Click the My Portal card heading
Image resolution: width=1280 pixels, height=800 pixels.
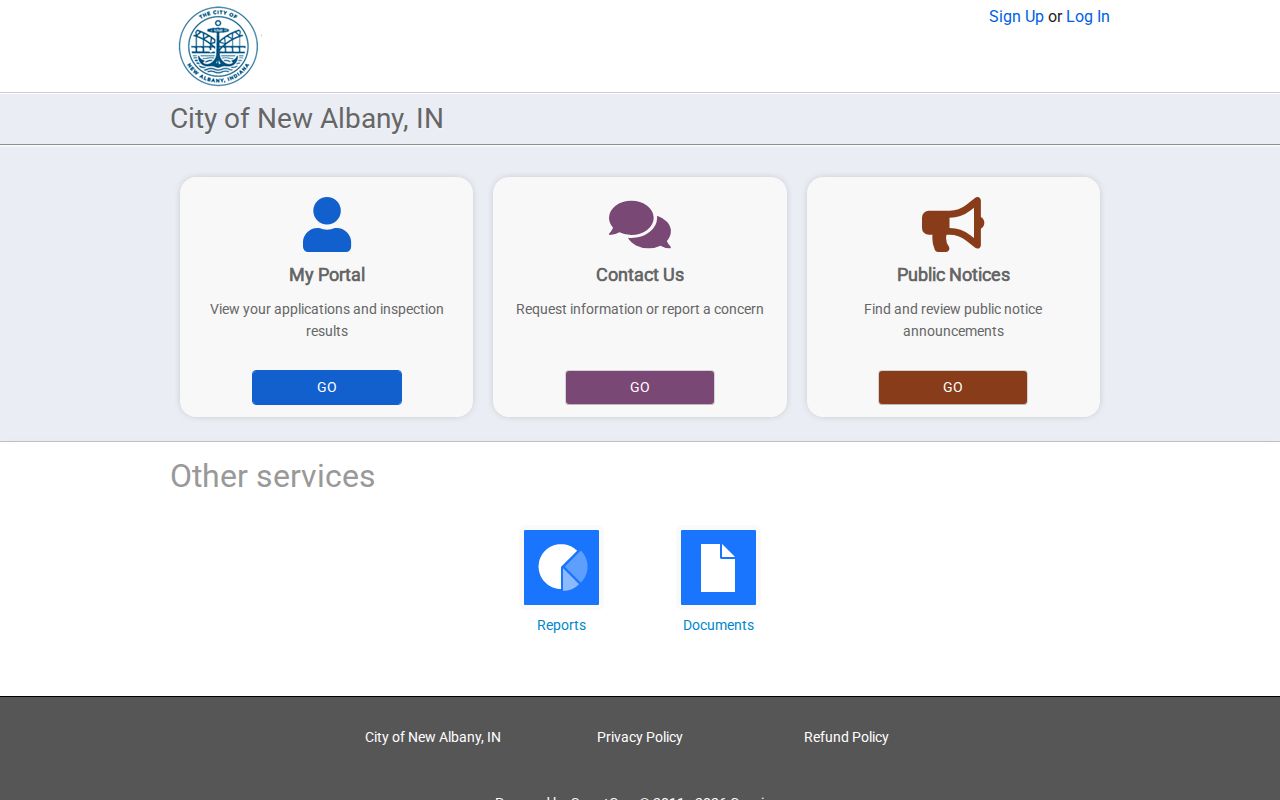pyautogui.click(x=327, y=275)
